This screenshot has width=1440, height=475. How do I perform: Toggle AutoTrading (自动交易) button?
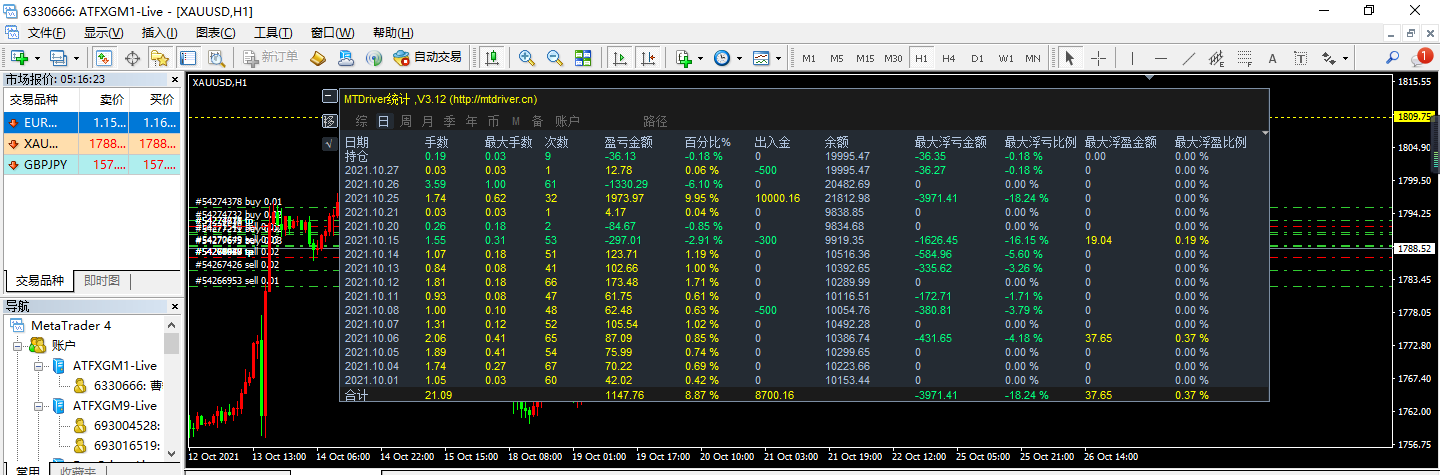428,58
